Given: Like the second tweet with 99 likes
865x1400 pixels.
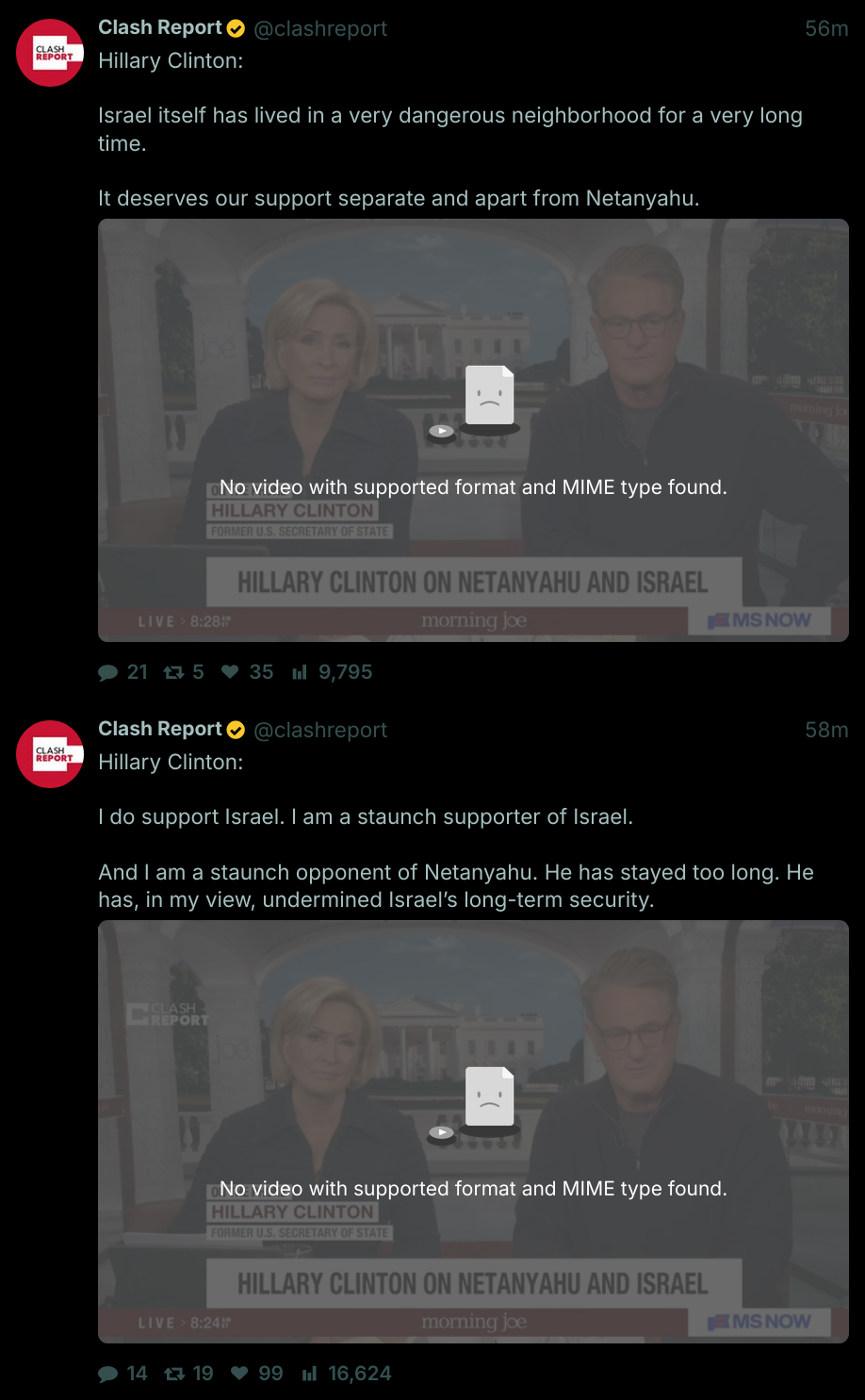Looking at the screenshot, I should (x=239, y=1374).
